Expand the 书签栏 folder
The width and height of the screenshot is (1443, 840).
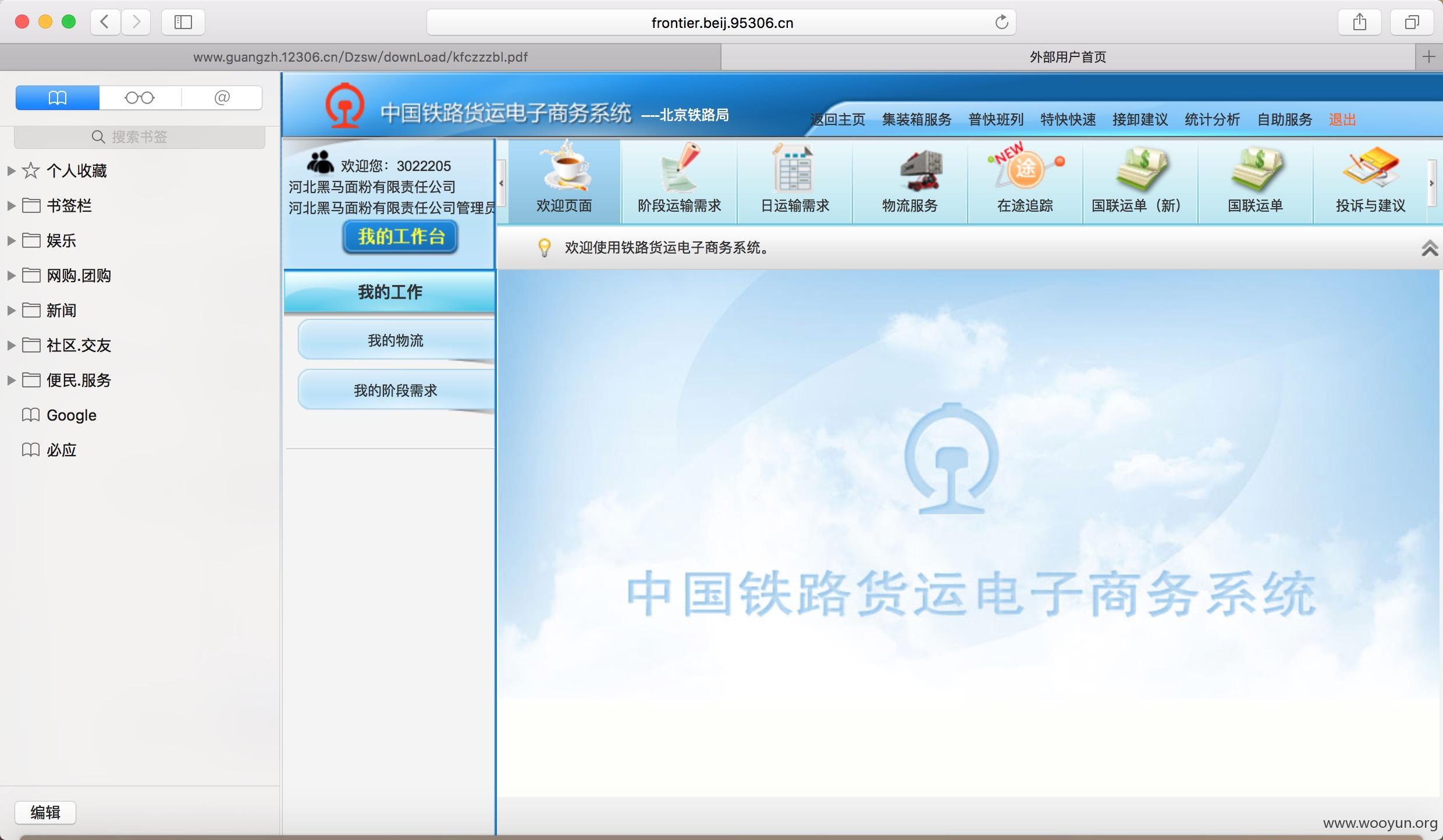pos(10,205)
